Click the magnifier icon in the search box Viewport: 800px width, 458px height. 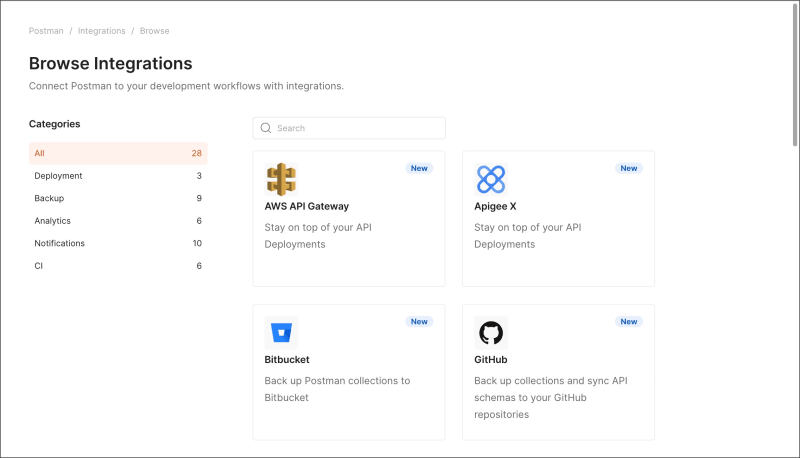(266, 128)
